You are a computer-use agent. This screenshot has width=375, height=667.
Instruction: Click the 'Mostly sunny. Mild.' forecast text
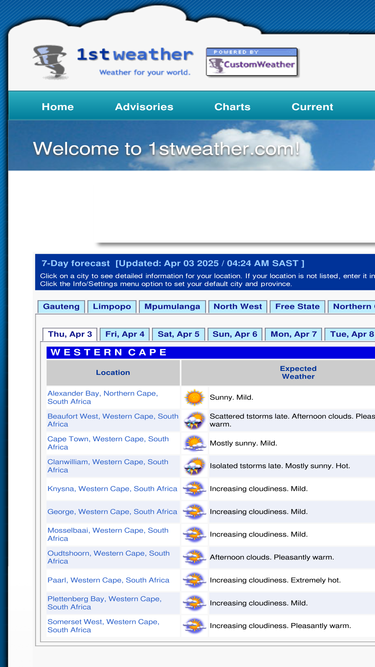(x=243, y=443)
